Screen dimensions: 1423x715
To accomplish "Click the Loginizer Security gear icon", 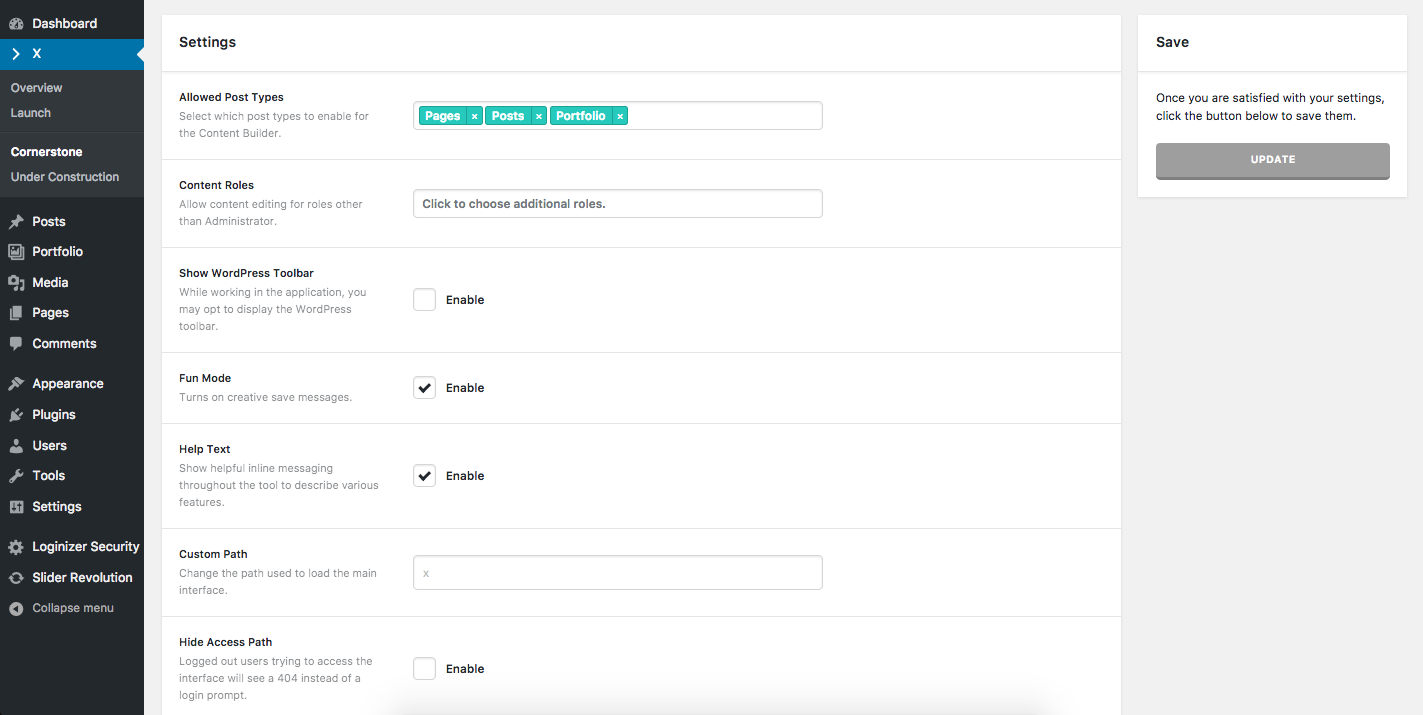I will coord(16,547).
